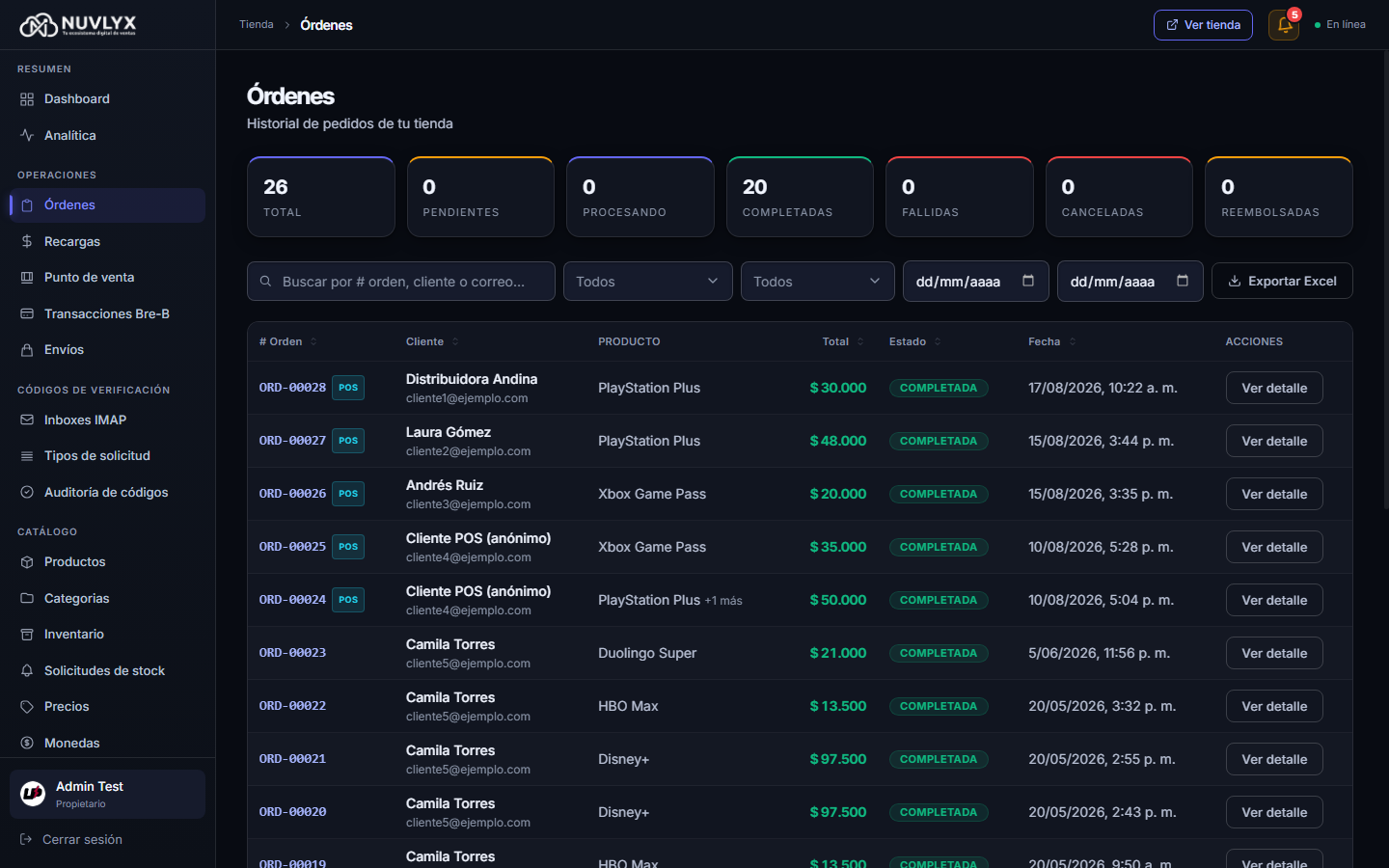View details of order ORD-00028

click(1274, 388)
